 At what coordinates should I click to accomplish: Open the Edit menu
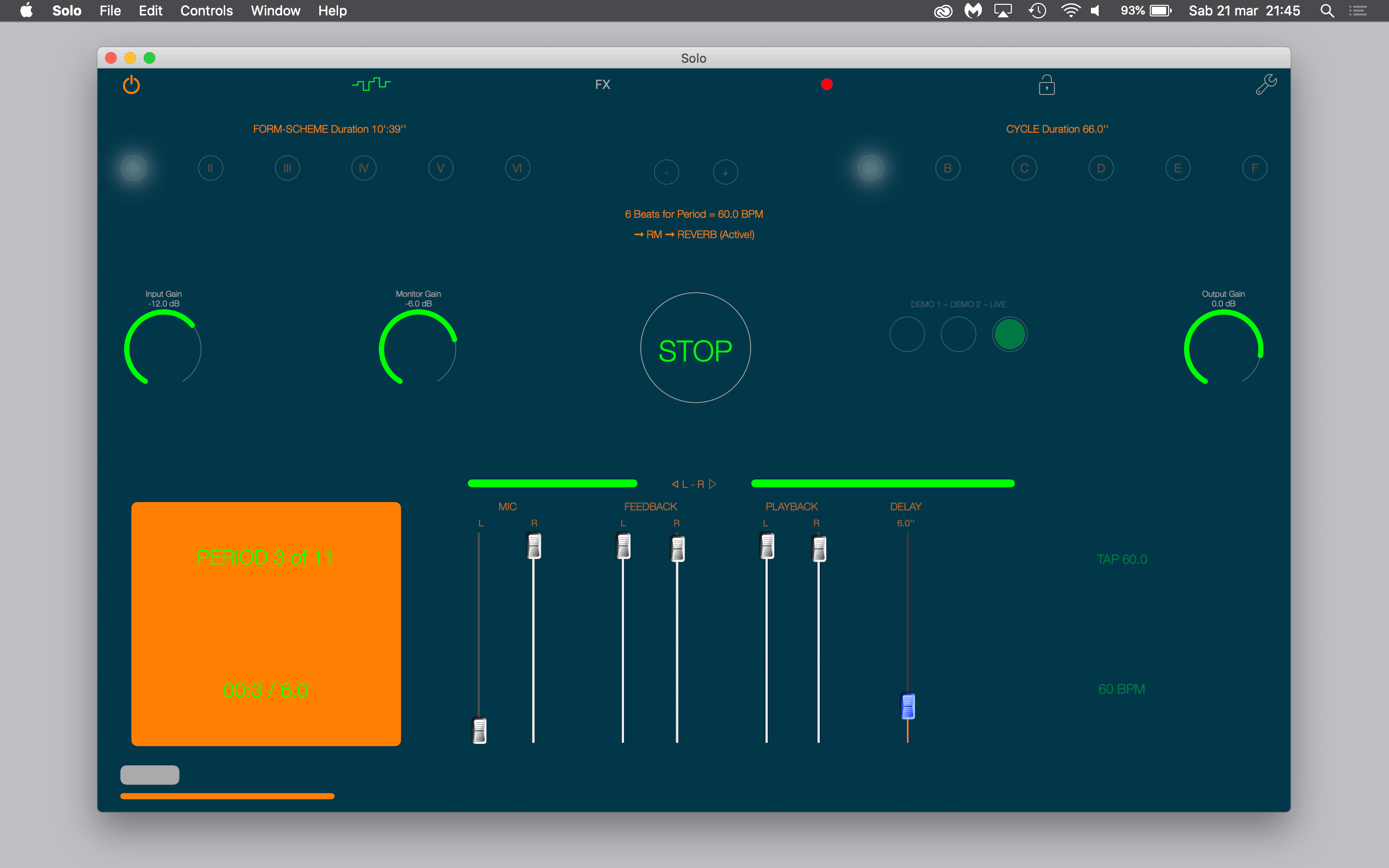[150, 10]
